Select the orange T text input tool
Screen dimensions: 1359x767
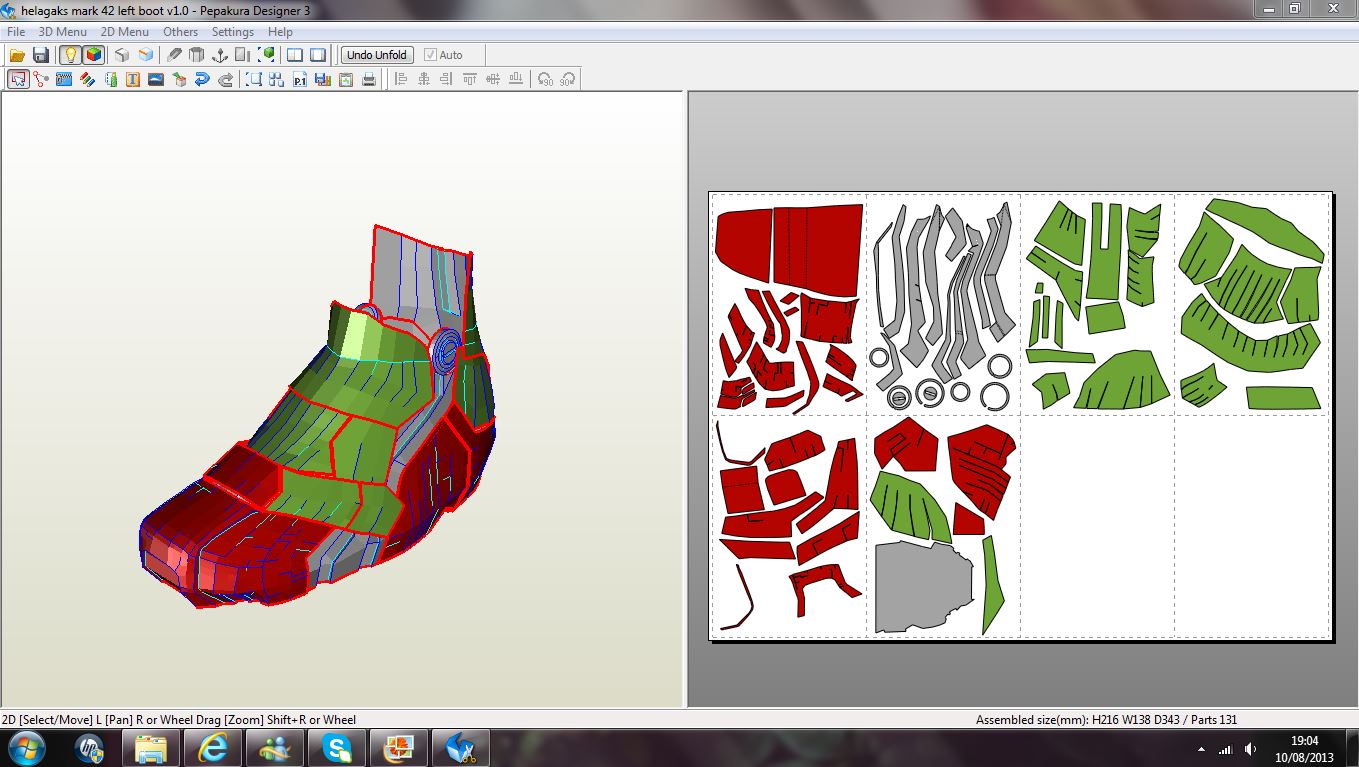point(133,79)
